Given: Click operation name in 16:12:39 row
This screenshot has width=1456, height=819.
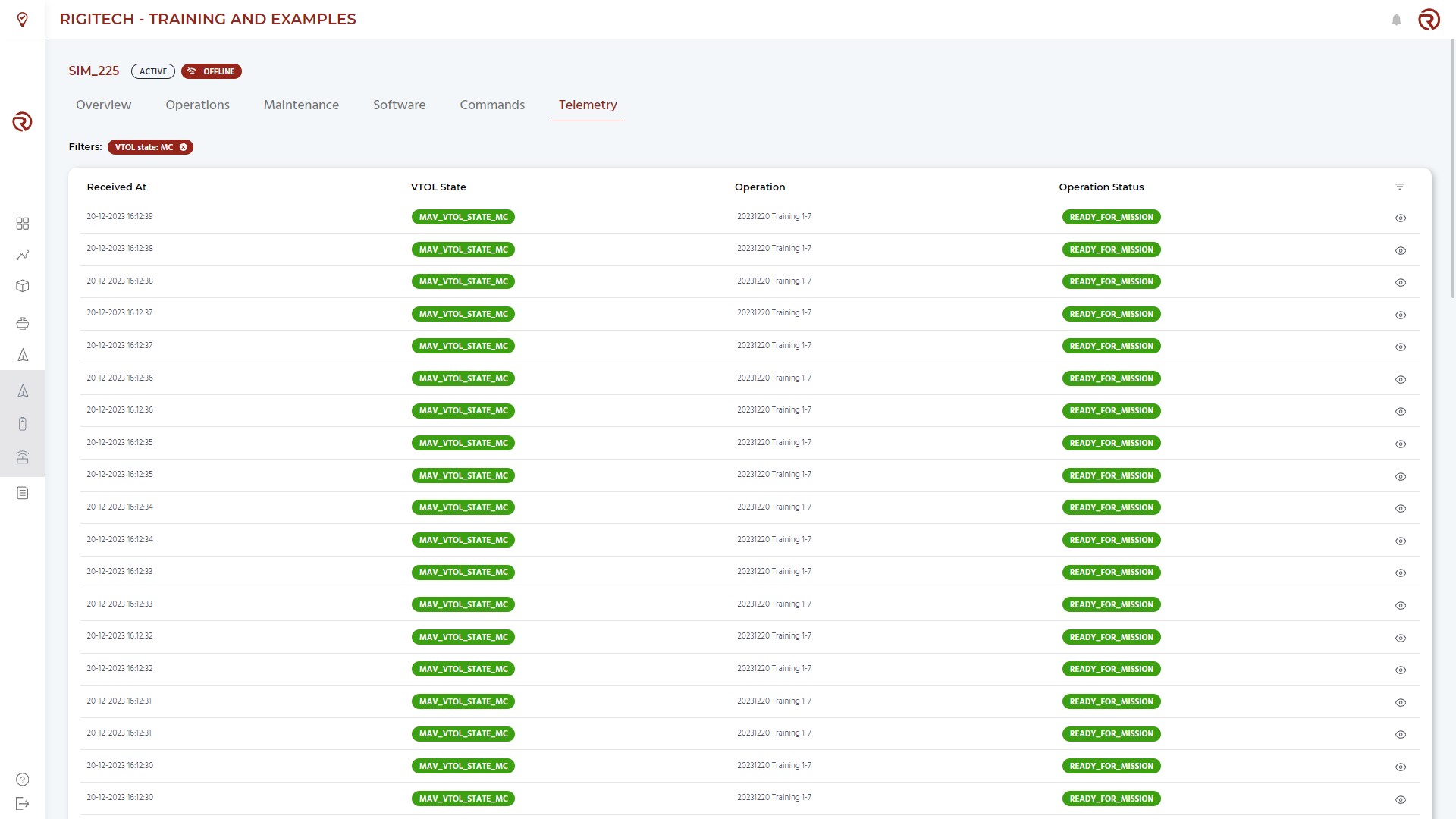Looking at the screenshot, I should pyautogui.click(x=774, y=216).
